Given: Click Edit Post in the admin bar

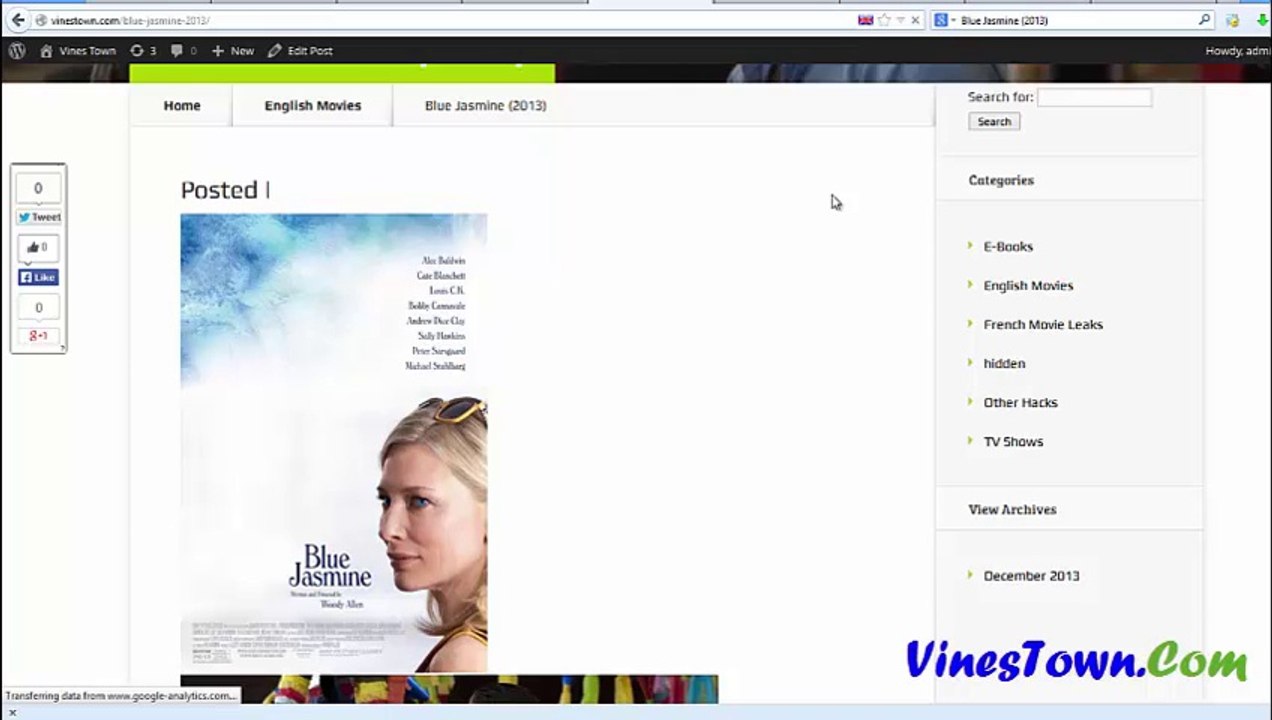Looking at the screenshot, I should (300, 50).
